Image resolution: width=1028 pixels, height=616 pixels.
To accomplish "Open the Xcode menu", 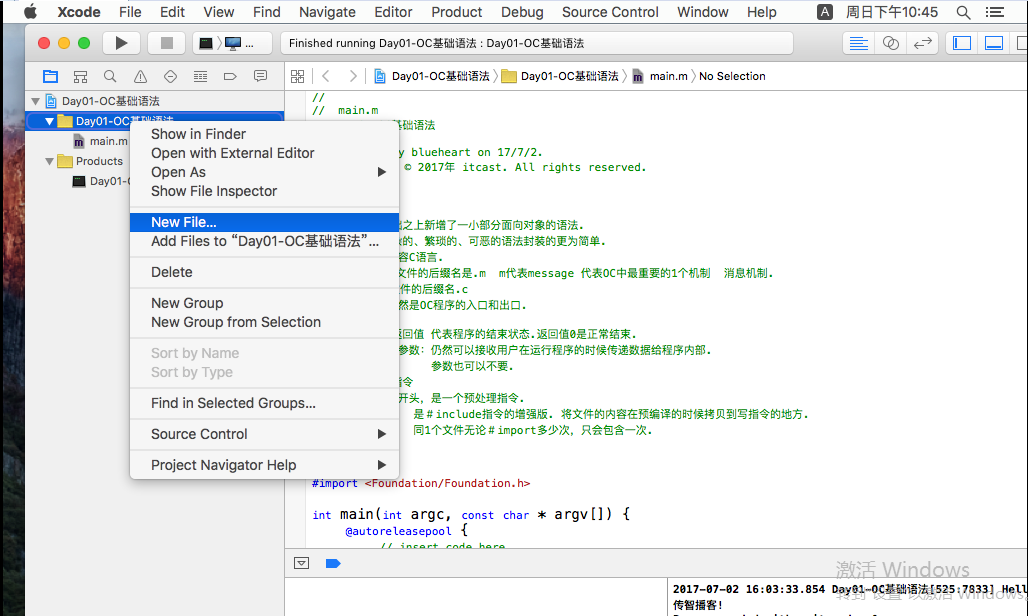I will [79, 12].
